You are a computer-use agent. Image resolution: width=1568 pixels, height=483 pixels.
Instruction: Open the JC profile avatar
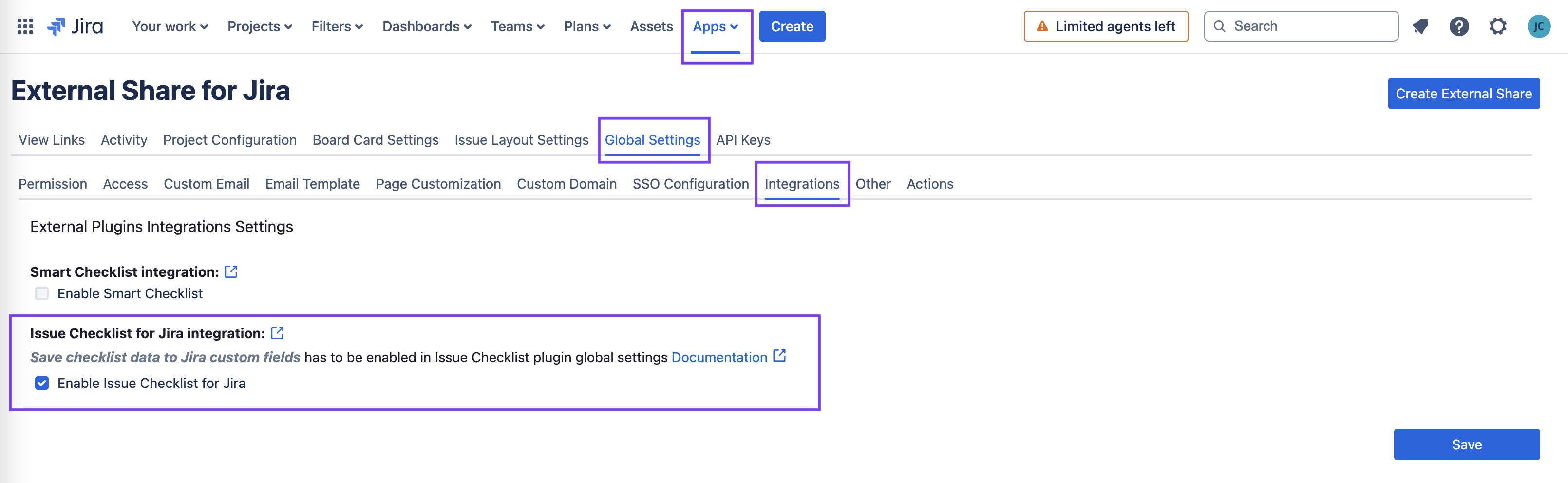1538,26
